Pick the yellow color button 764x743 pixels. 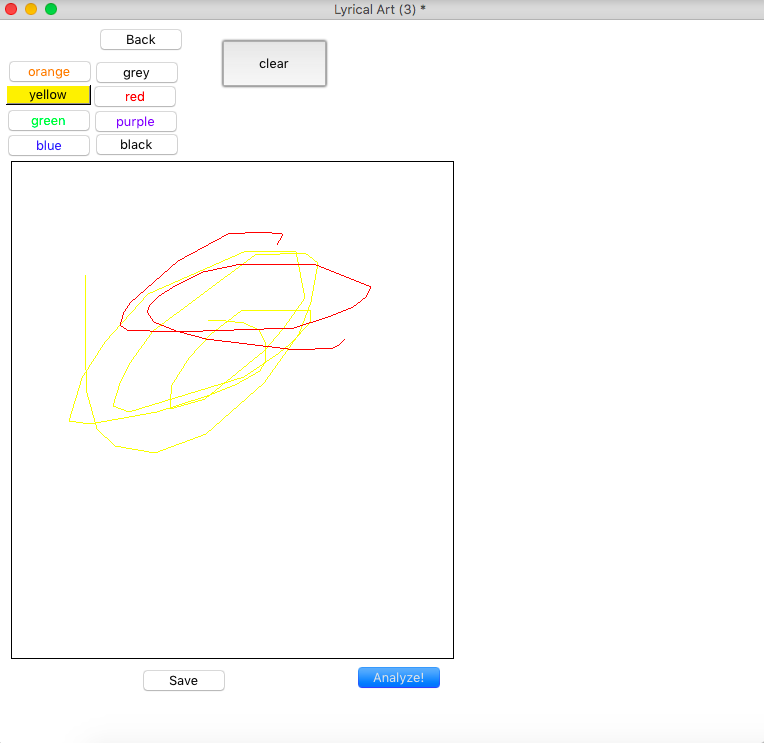tap(48, 95)
